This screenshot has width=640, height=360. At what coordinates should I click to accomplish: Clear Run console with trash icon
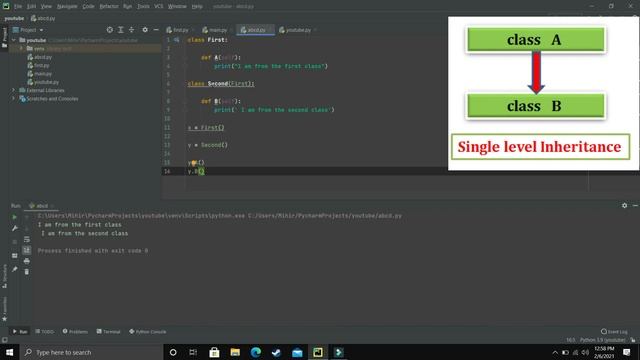point(27,271)
